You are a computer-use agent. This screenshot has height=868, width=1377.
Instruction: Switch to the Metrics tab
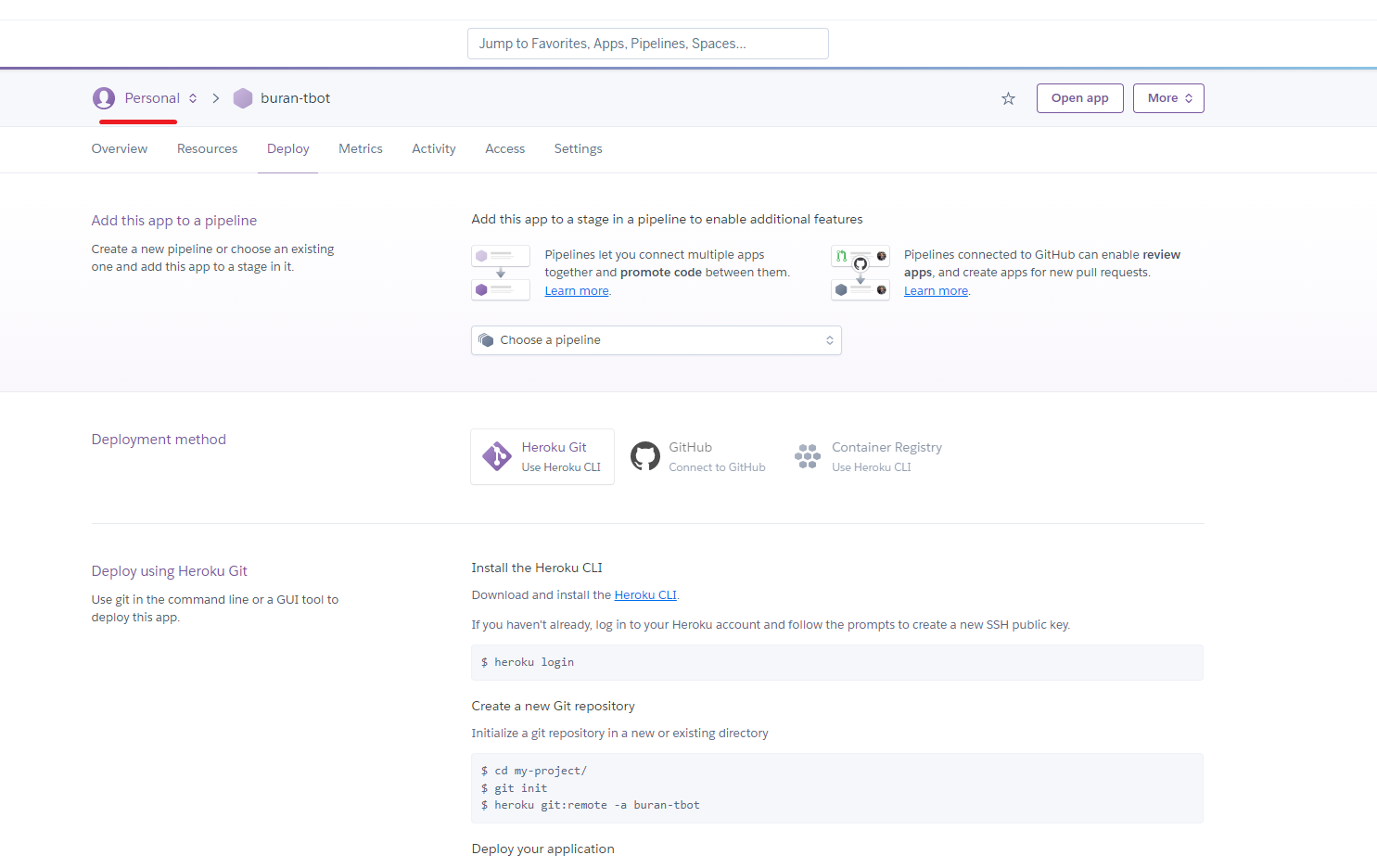[x=361, y=148]
